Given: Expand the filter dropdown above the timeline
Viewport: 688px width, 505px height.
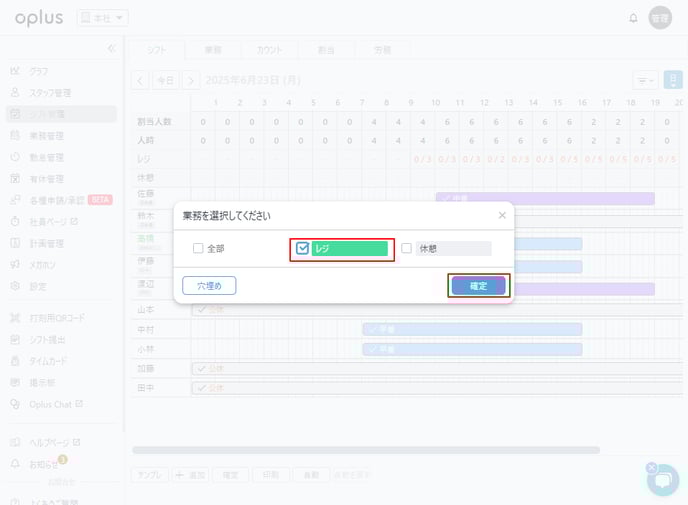Looking at the screenshot, I should pyautogui.click(x=645, y=80).
